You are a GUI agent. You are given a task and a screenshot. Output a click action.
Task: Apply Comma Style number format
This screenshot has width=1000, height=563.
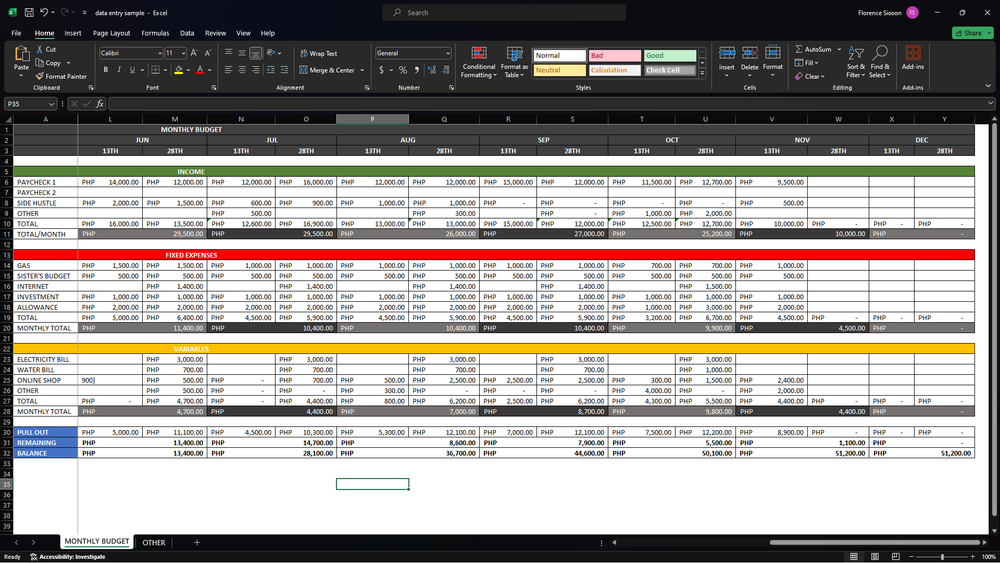coord(416,69)
